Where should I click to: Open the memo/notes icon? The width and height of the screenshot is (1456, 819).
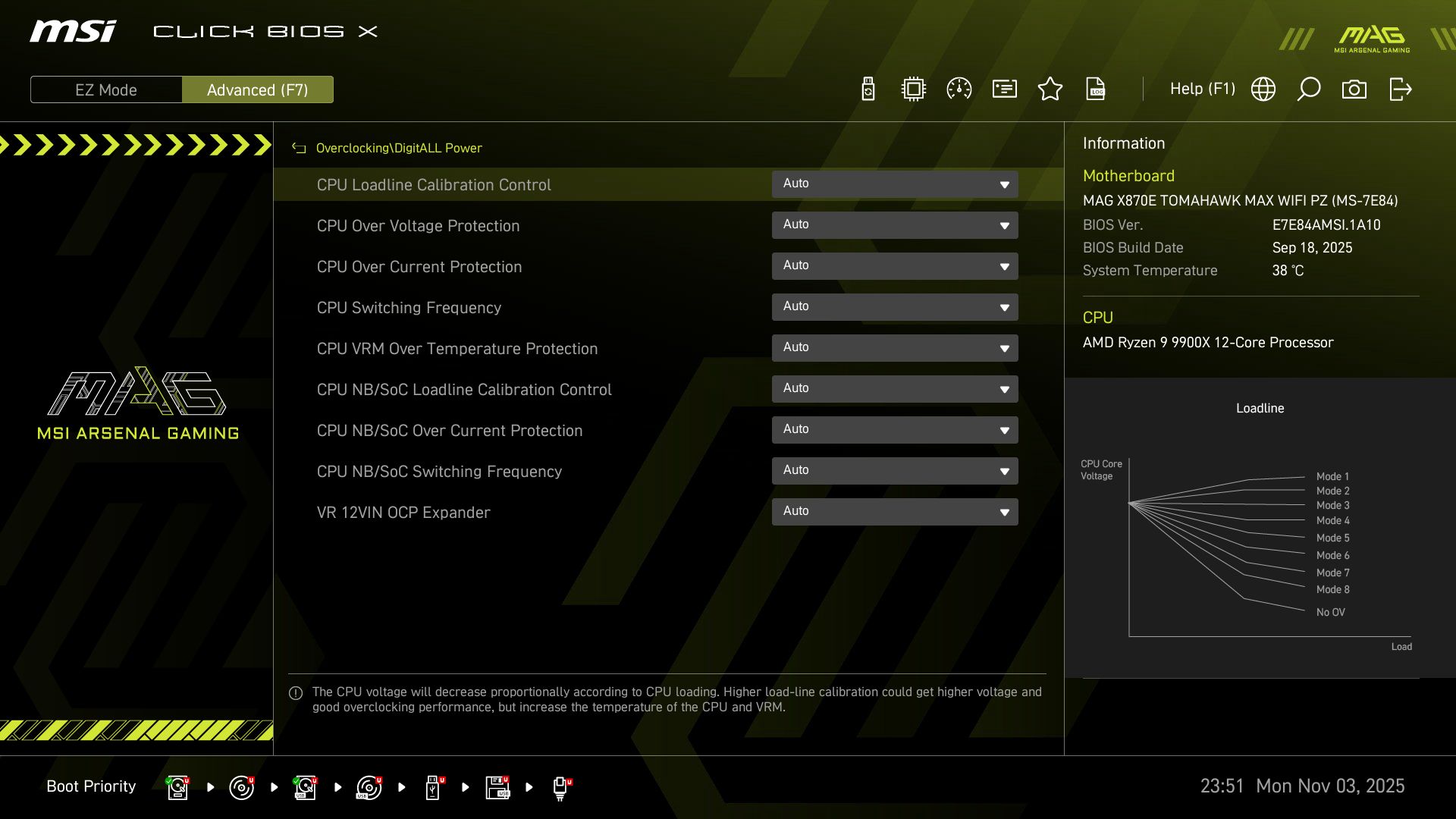(x=1004, y=89)
